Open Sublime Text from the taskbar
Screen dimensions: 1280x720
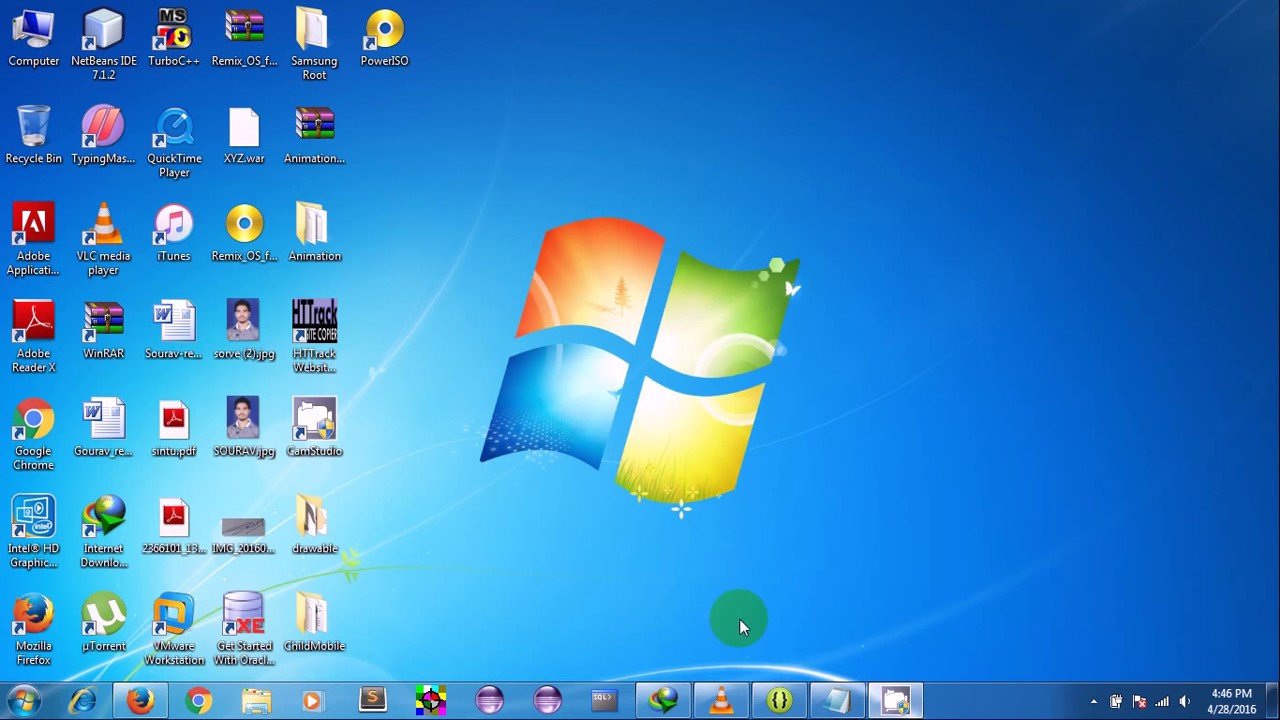(x=372, y=701)
